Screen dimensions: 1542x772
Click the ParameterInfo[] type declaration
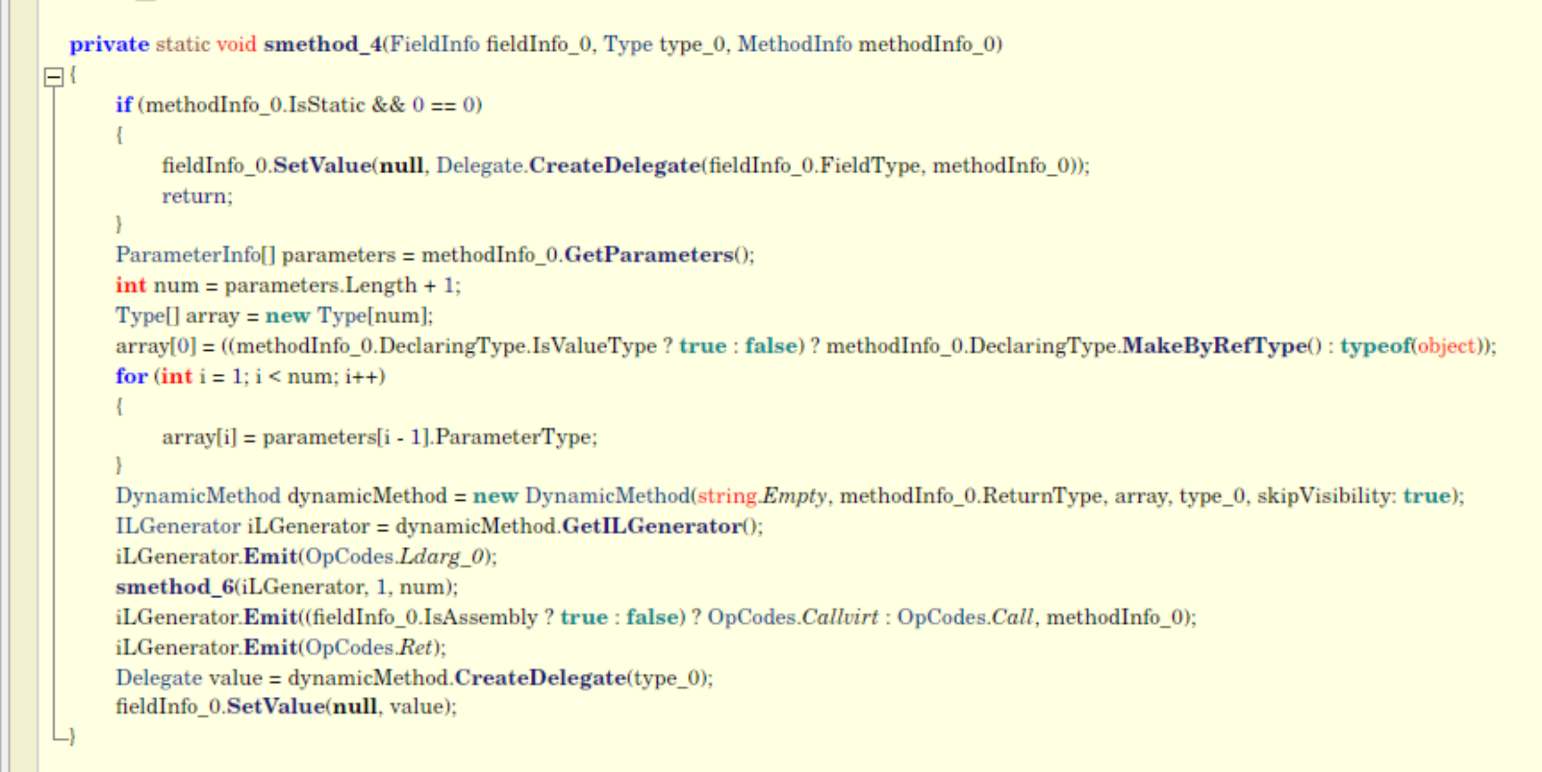pyautogui.click(x=197, y=255)
